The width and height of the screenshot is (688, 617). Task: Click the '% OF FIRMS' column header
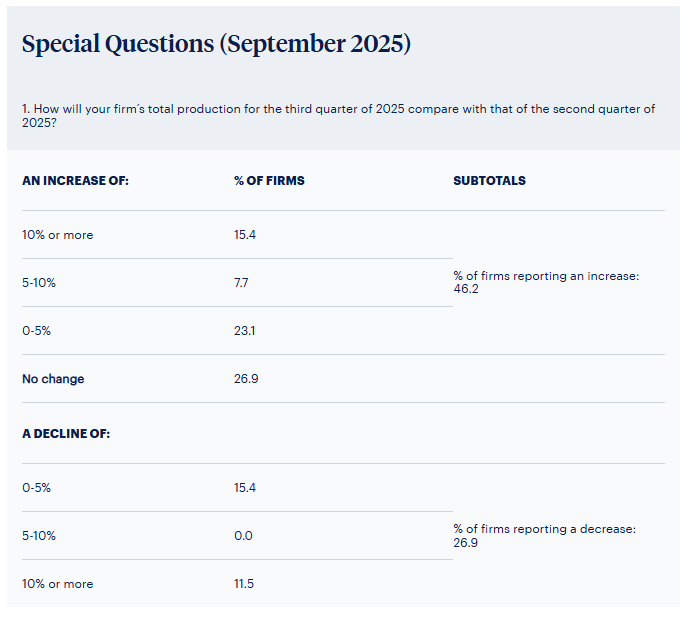point(269,181)
